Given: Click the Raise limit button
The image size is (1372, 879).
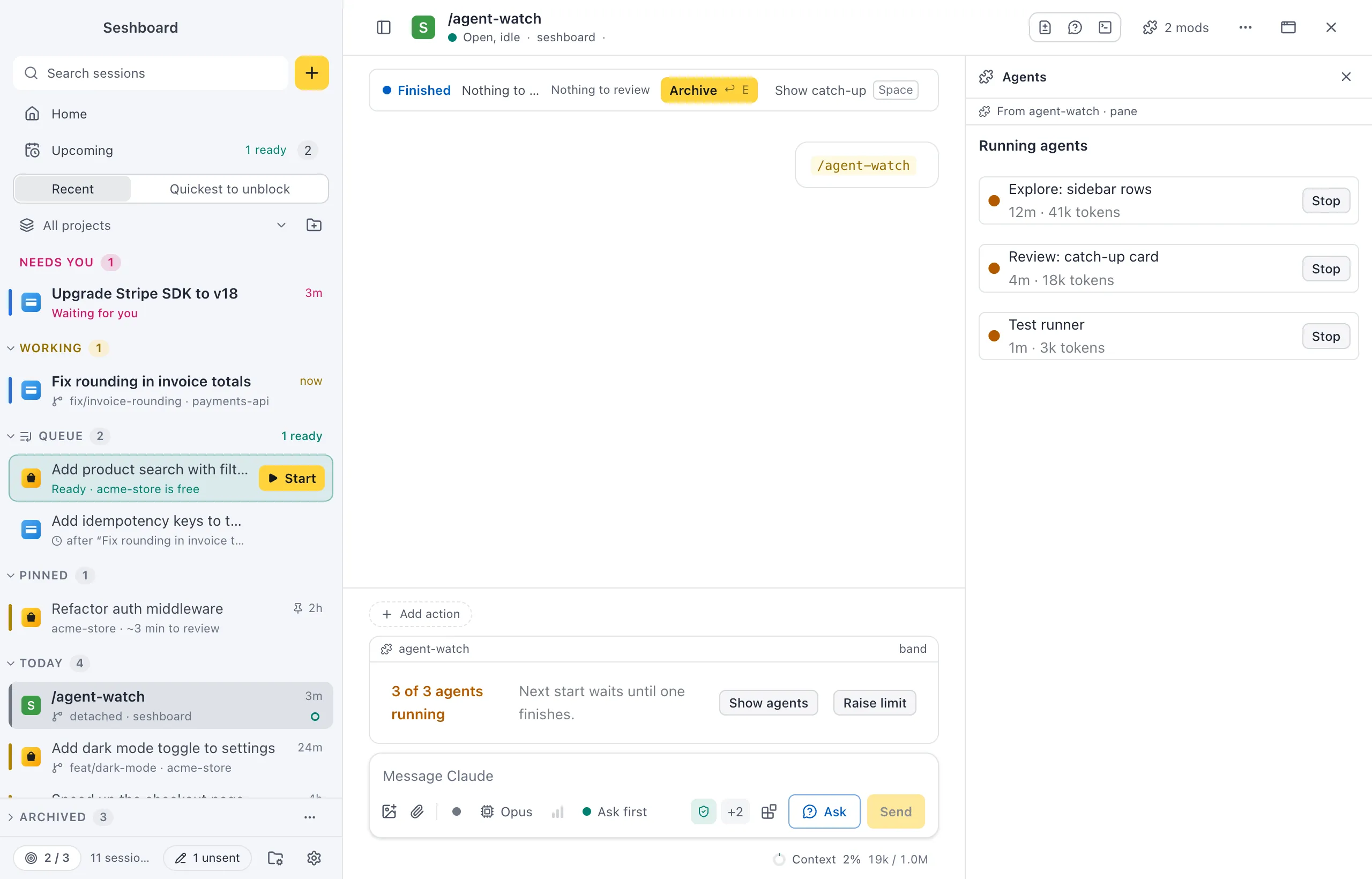Looking at the screenshot, I should [x=874, y=703].
